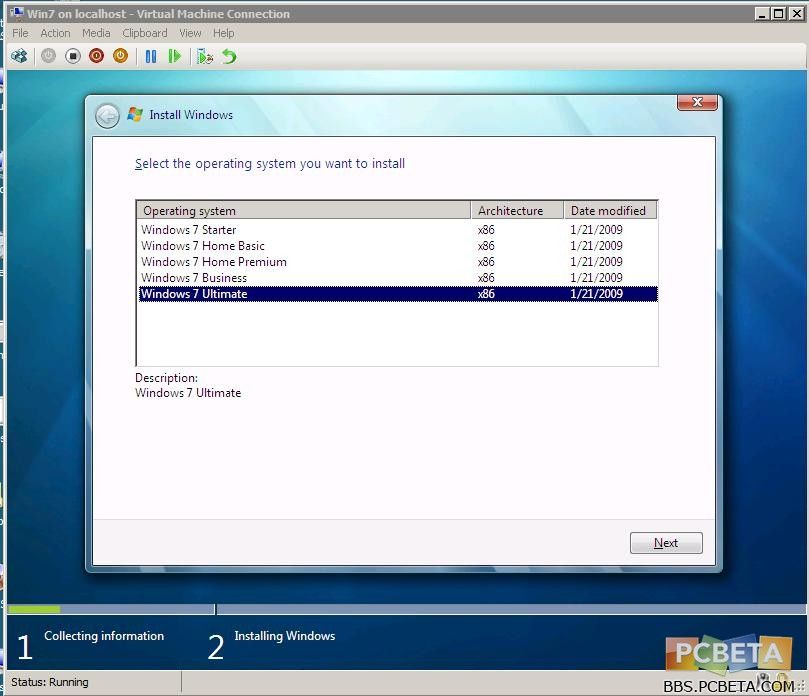The image size is (809, 696).
Task: Send Ctrl+Alt+Delete toolbar icon
Action: pyautogui.click(x=20, y=56)
